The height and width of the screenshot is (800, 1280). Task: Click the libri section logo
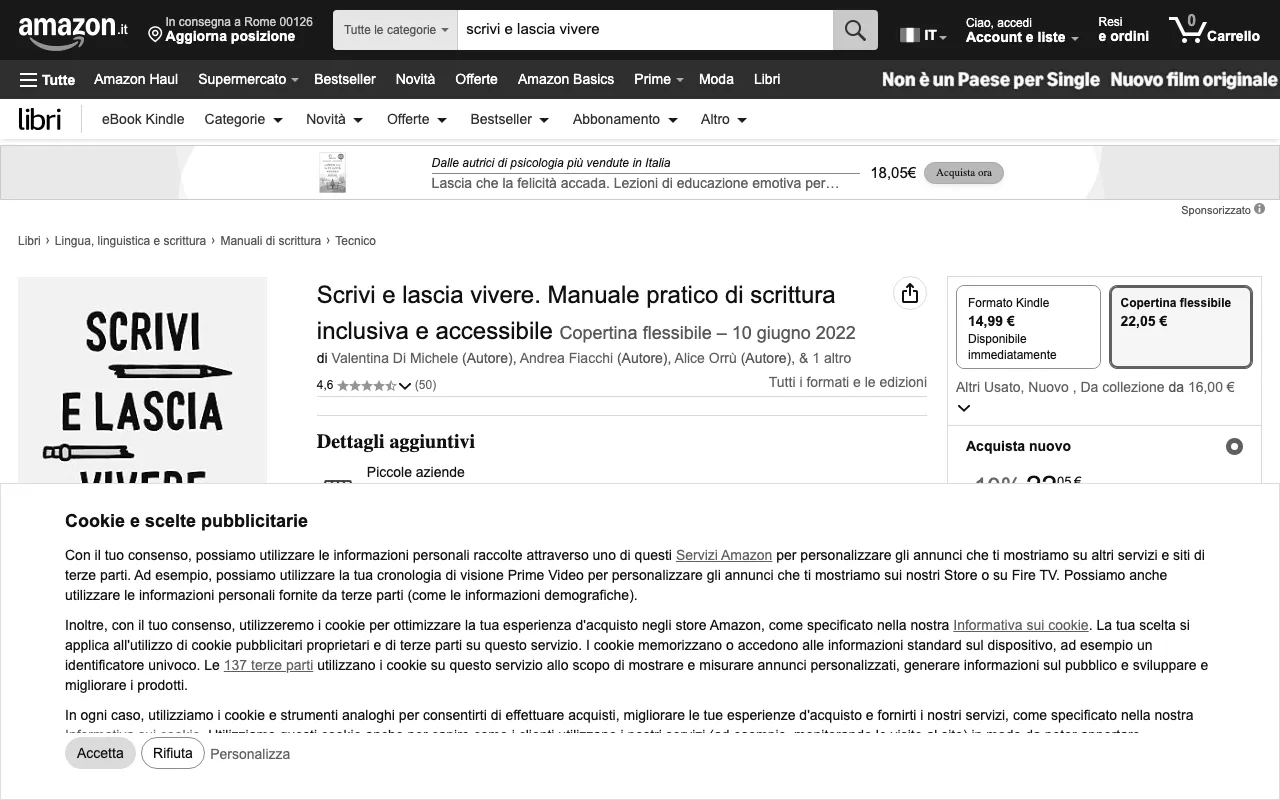[39, 119]
